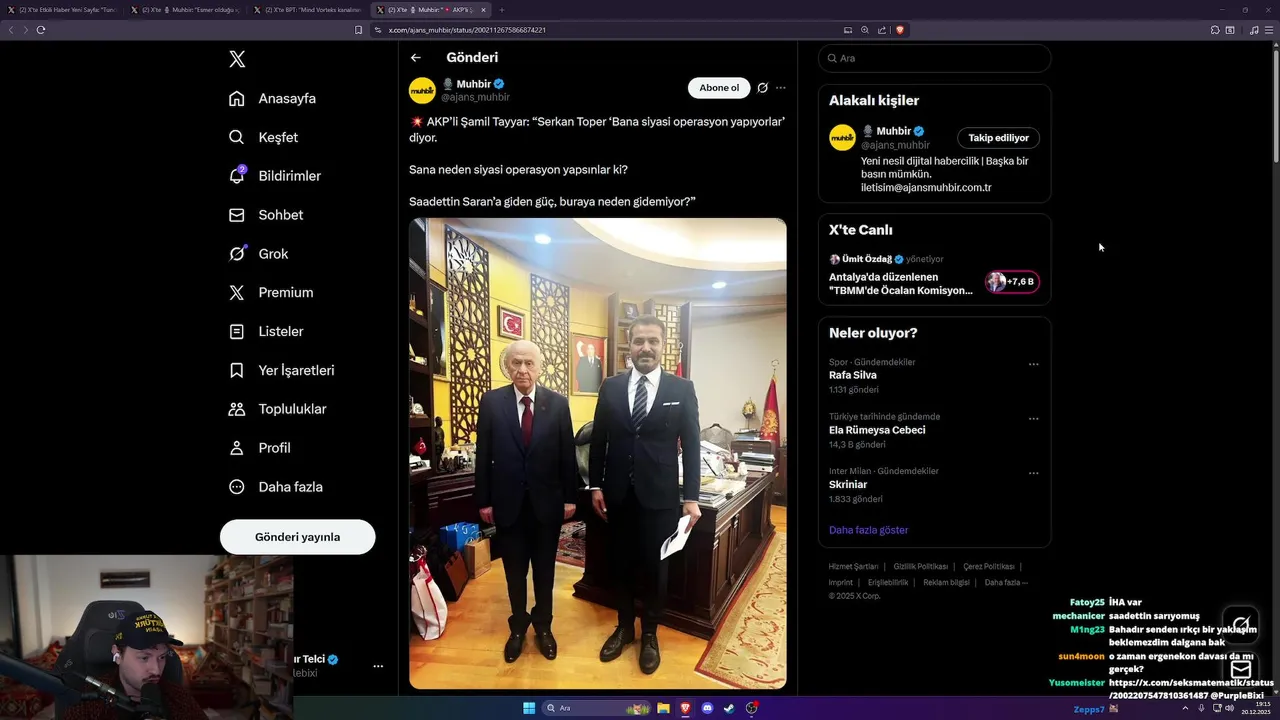Go to Anasayfa in the sidebar

pos(272,98)
